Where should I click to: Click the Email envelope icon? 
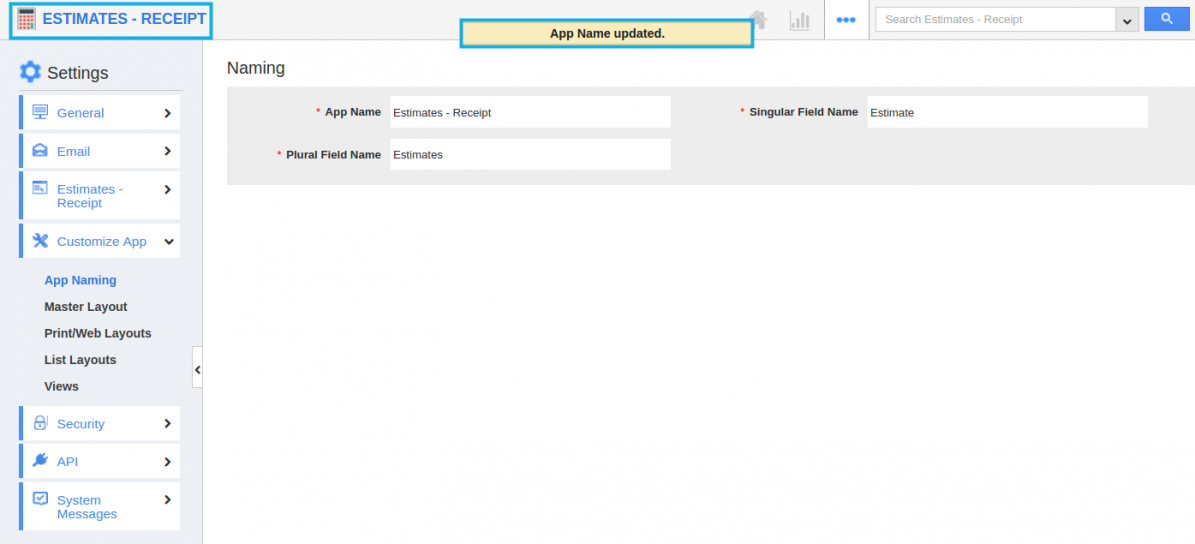(x=40, y=151)
